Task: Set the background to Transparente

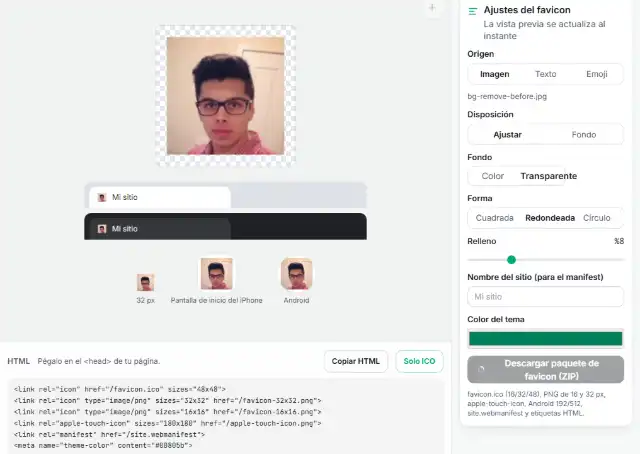Action: tap(549, 176)
